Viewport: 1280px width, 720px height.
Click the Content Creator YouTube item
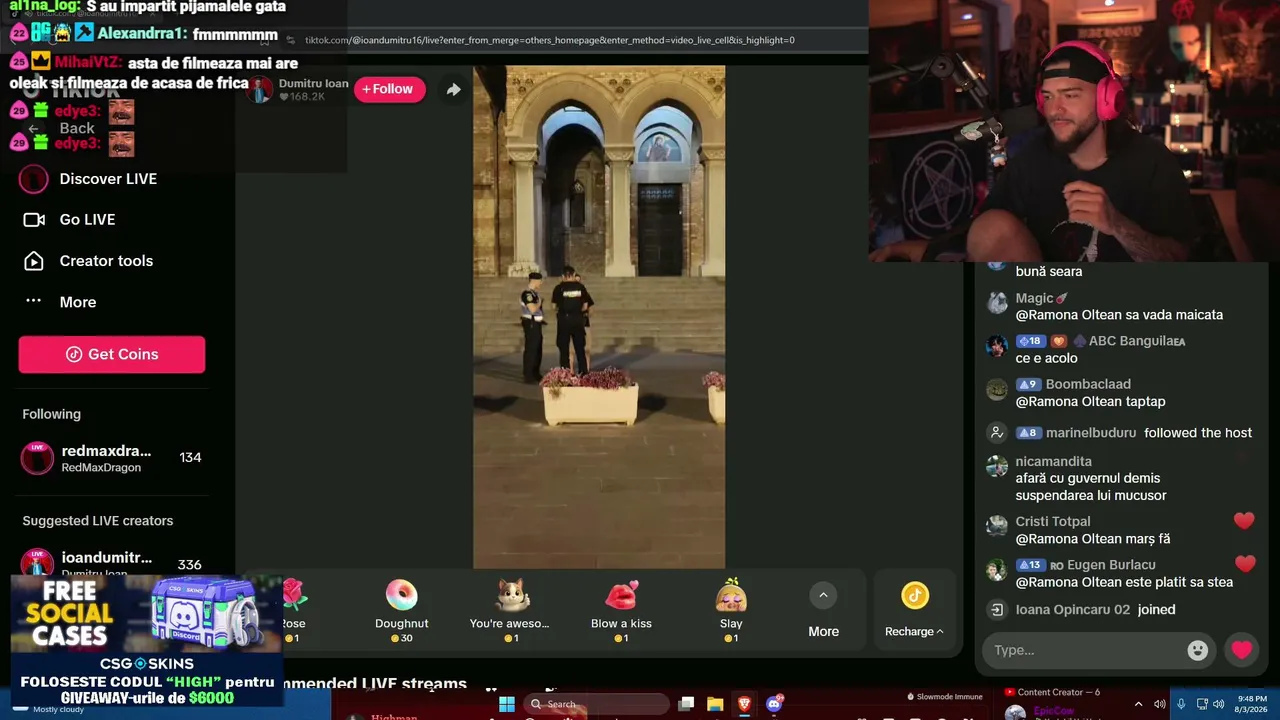pos(1052,692)
